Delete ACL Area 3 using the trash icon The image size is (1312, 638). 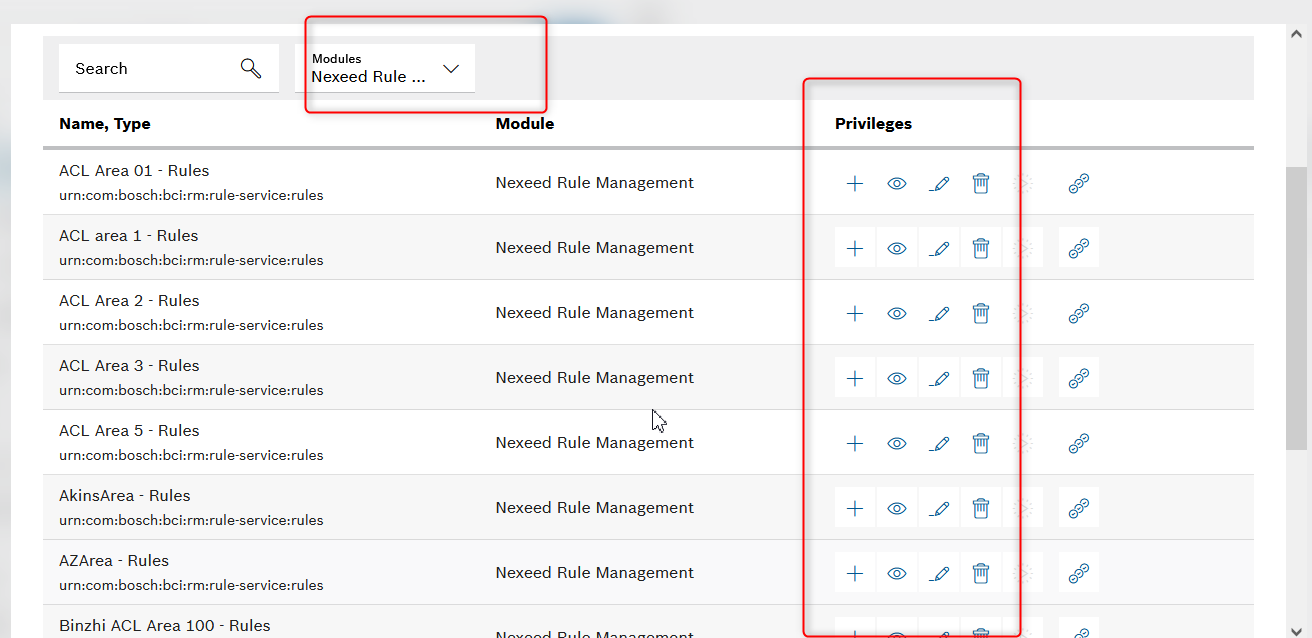pyautogui.click(x=981, y=377)
